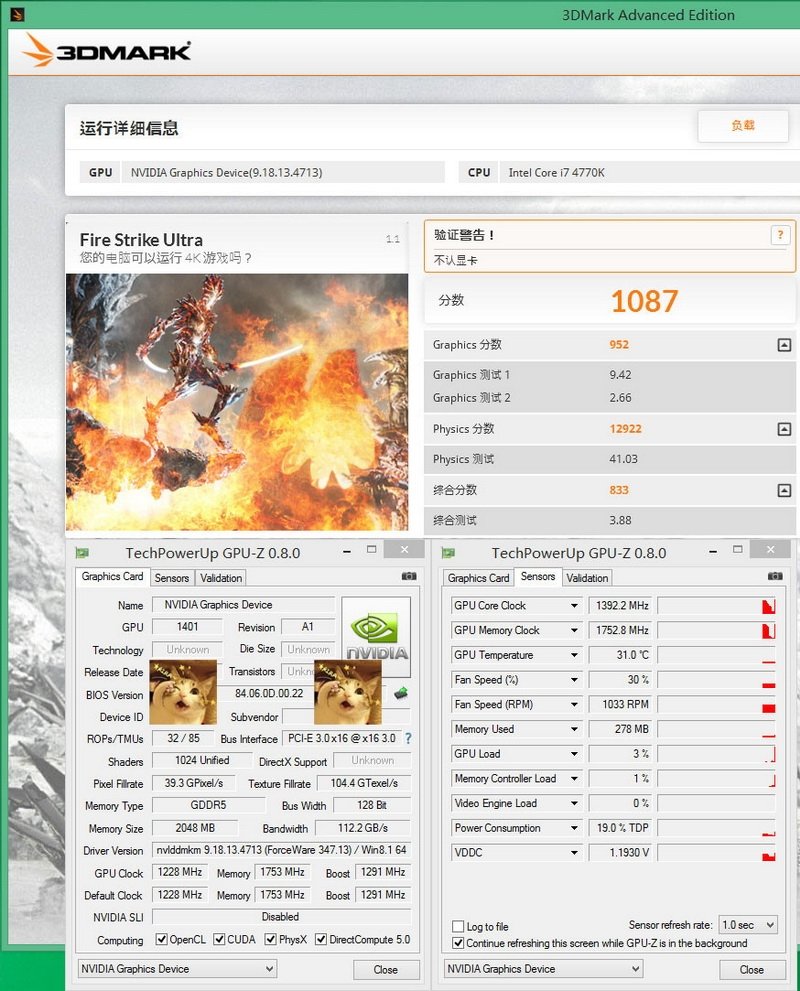The image size is (800, 991).
Task: Open device selector in left GPU-Z
Action: [178, 969]
